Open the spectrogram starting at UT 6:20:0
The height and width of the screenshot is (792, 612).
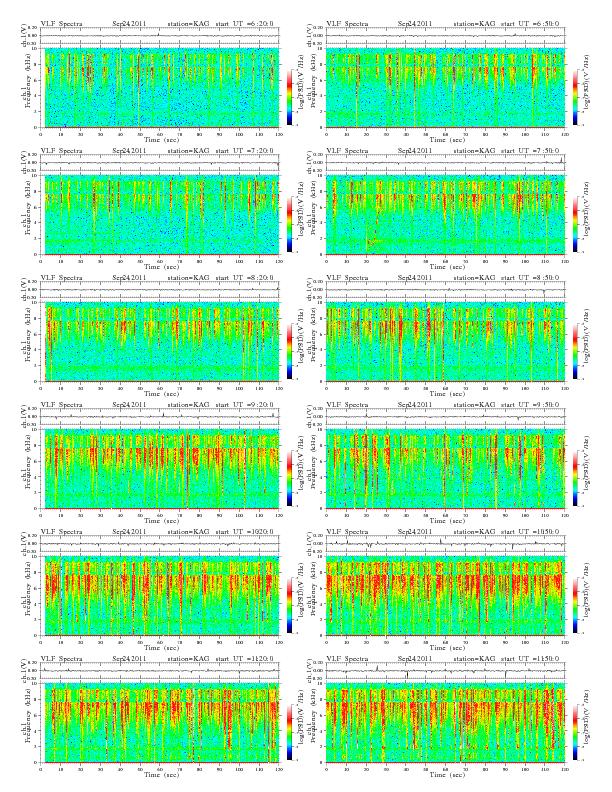tap(162, 88)
